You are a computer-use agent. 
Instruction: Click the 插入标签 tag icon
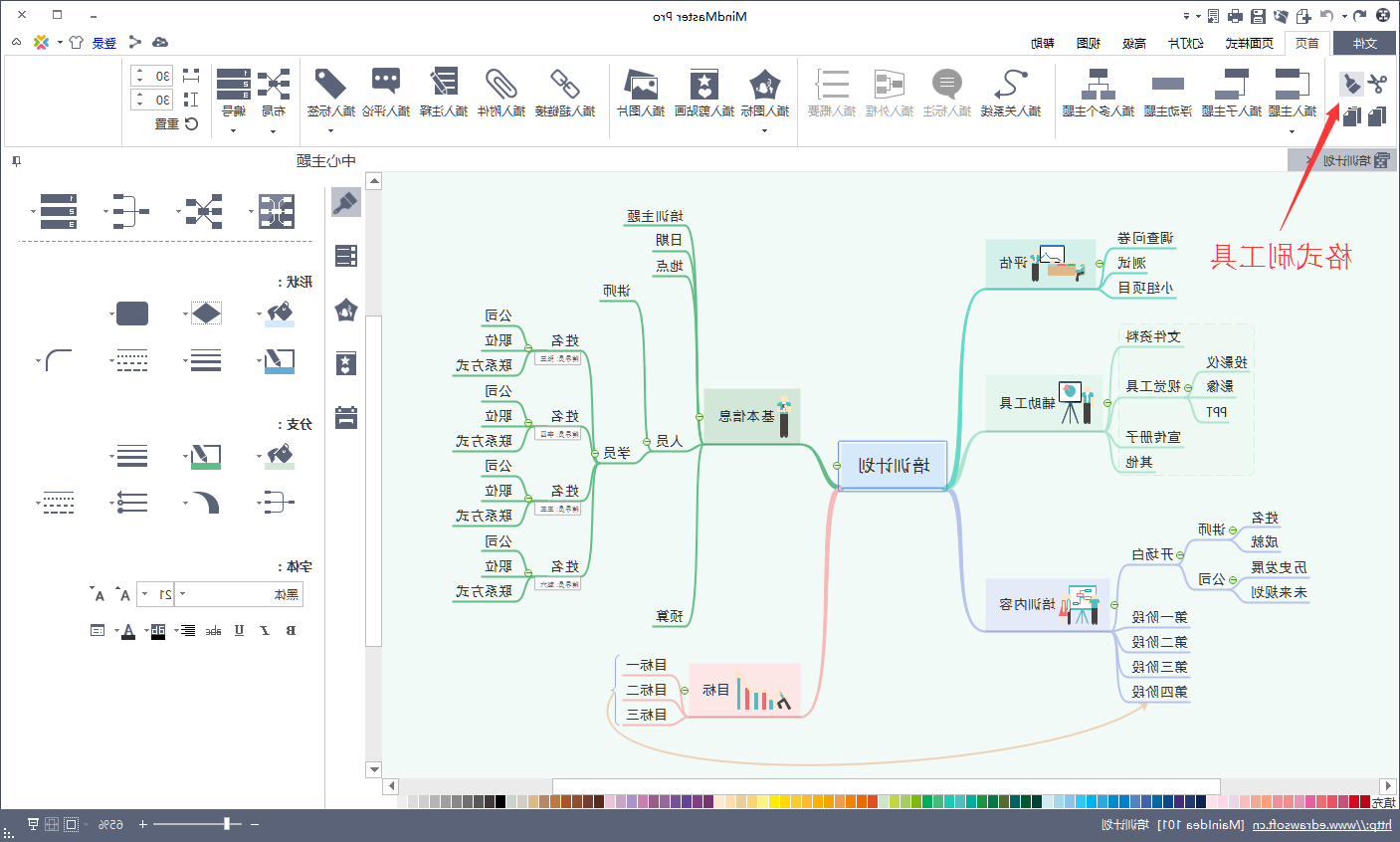(330, 84)
